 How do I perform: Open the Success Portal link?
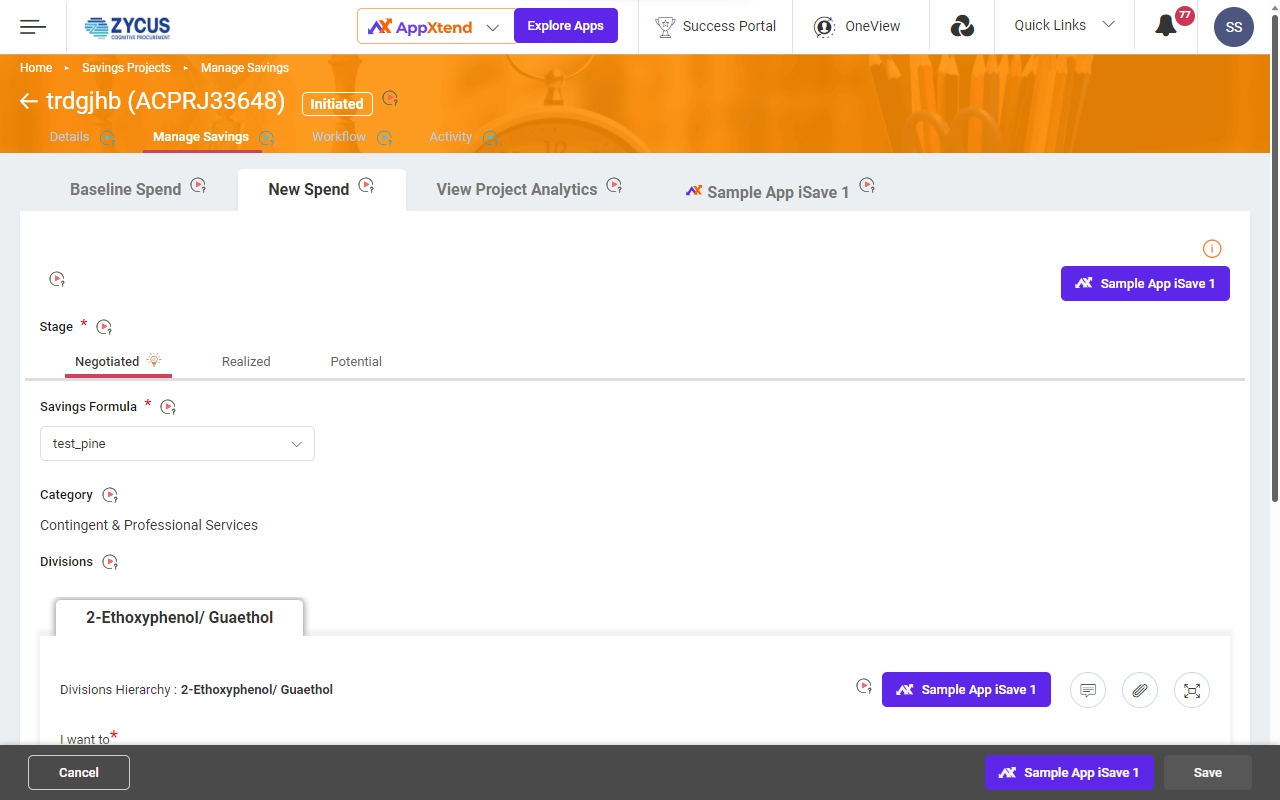click(x=715, y=26)
